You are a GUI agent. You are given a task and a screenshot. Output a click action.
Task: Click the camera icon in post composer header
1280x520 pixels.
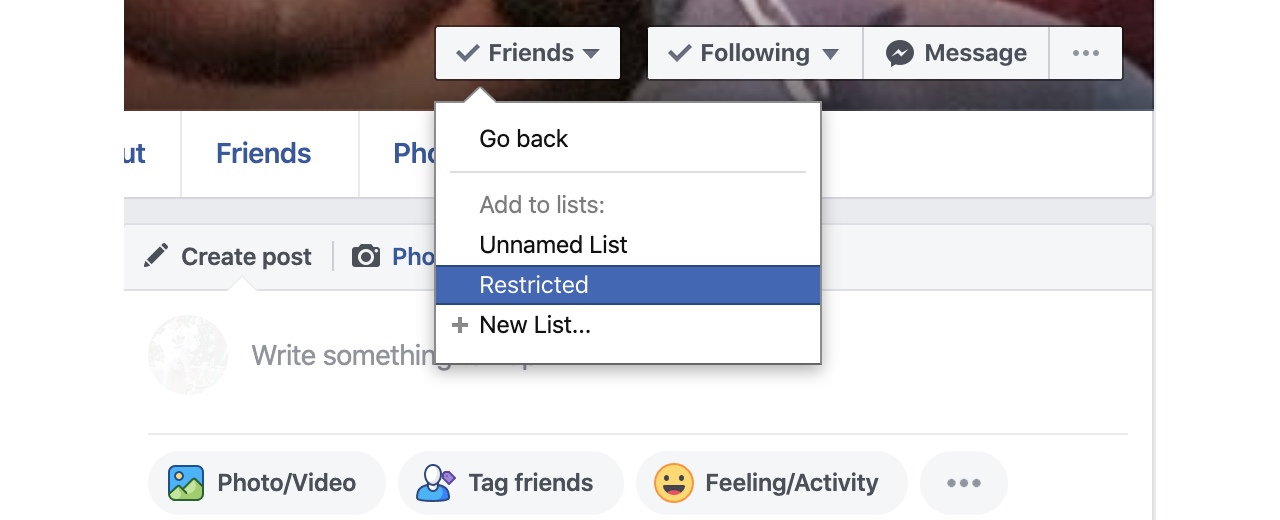[x=366, y=257]
